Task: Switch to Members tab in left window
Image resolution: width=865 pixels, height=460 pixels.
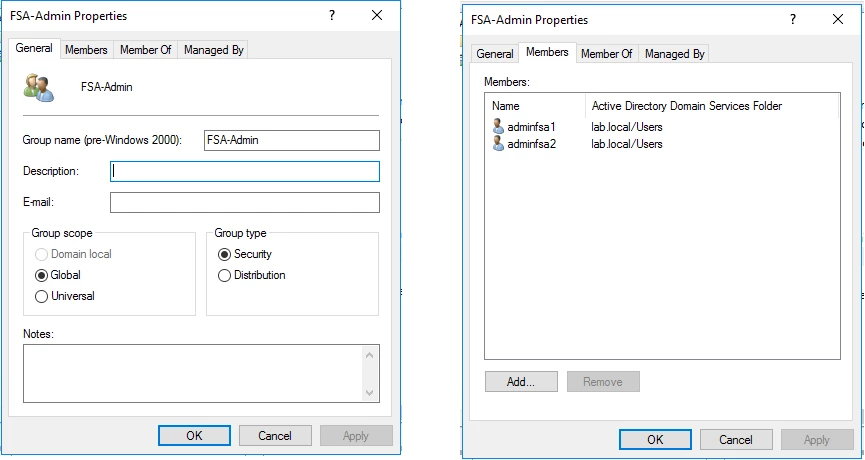Action: coord(86,50)
